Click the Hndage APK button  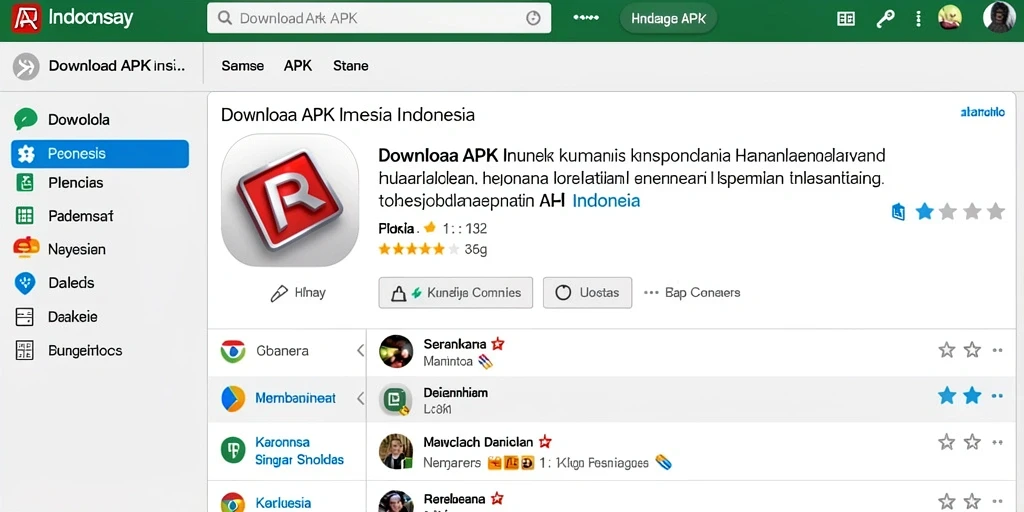point(668,18)
